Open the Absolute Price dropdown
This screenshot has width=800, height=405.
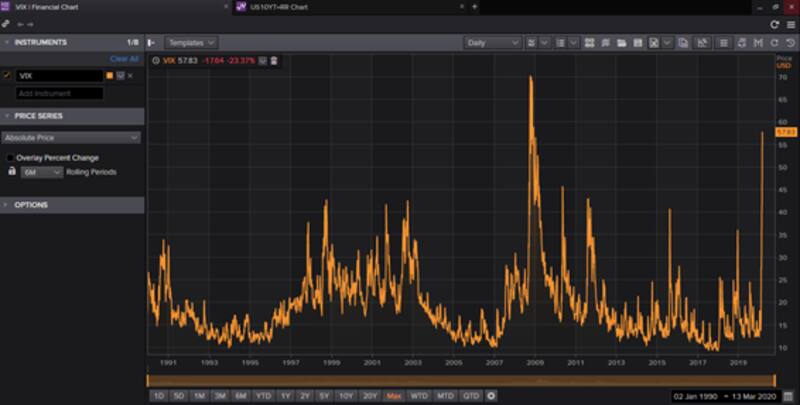[x=70, y=137]
